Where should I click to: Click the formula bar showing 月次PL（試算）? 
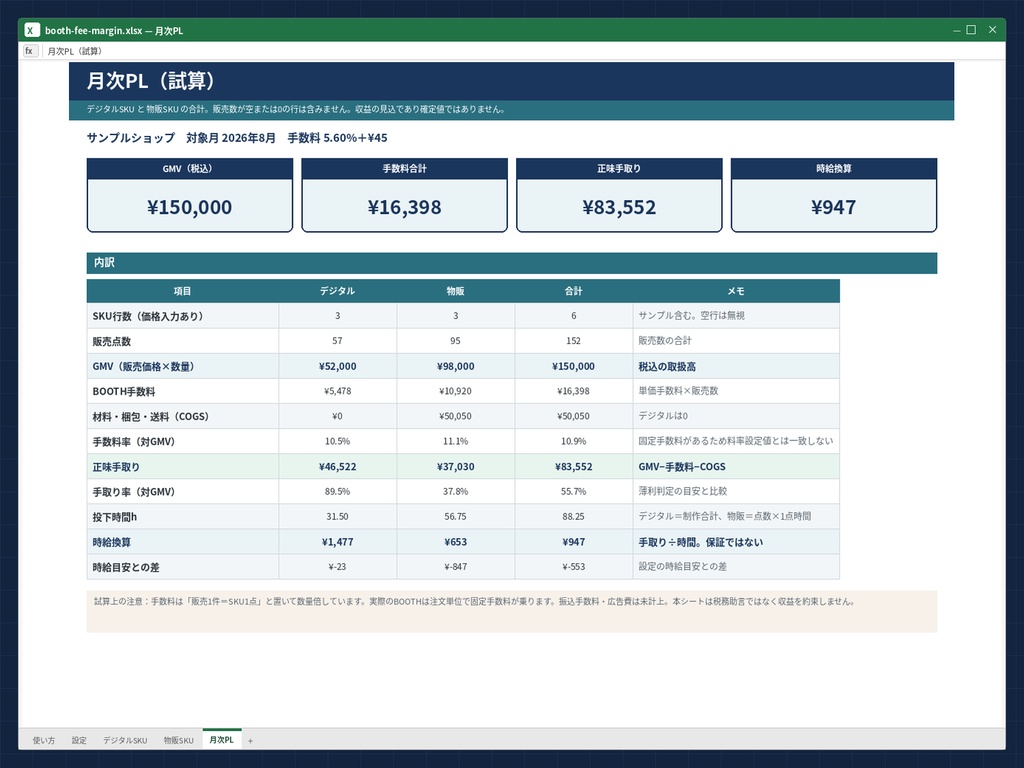tap(522, 51)
